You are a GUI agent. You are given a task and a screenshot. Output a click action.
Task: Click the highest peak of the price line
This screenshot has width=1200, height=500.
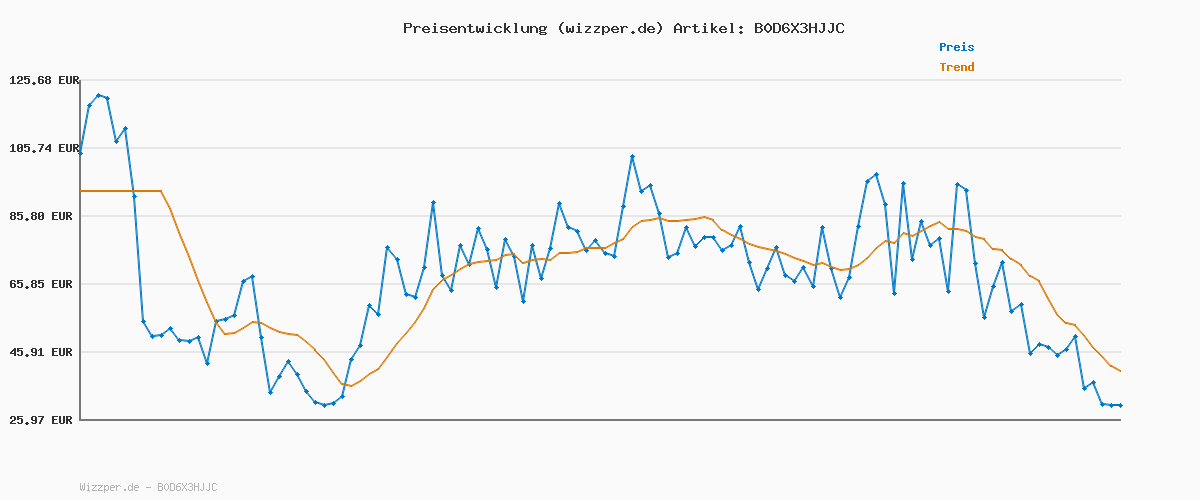point(98,95)
